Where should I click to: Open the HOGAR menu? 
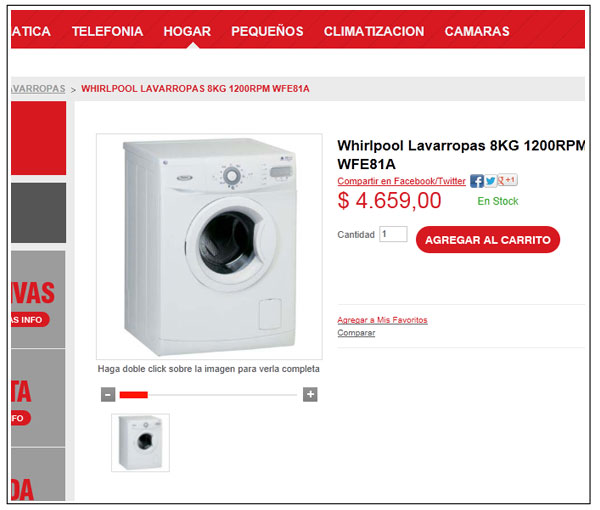pyautogui.click(x=187, y=31)
